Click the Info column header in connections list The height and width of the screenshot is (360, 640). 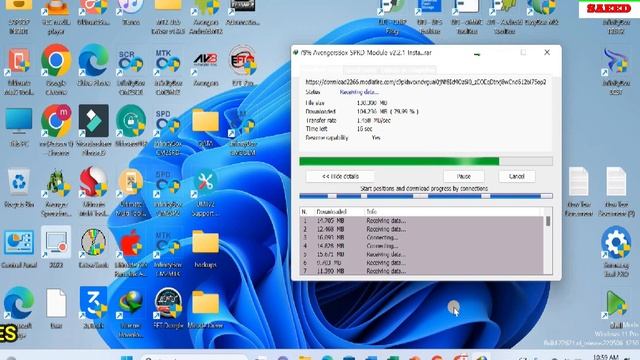pos(371,212)
